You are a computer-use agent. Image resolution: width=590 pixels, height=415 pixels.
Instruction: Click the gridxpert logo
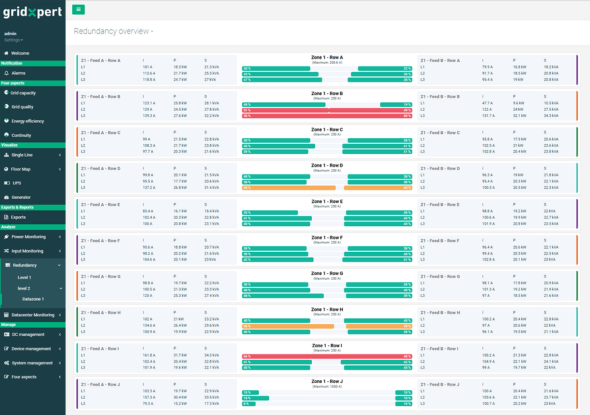click(32, 12)
